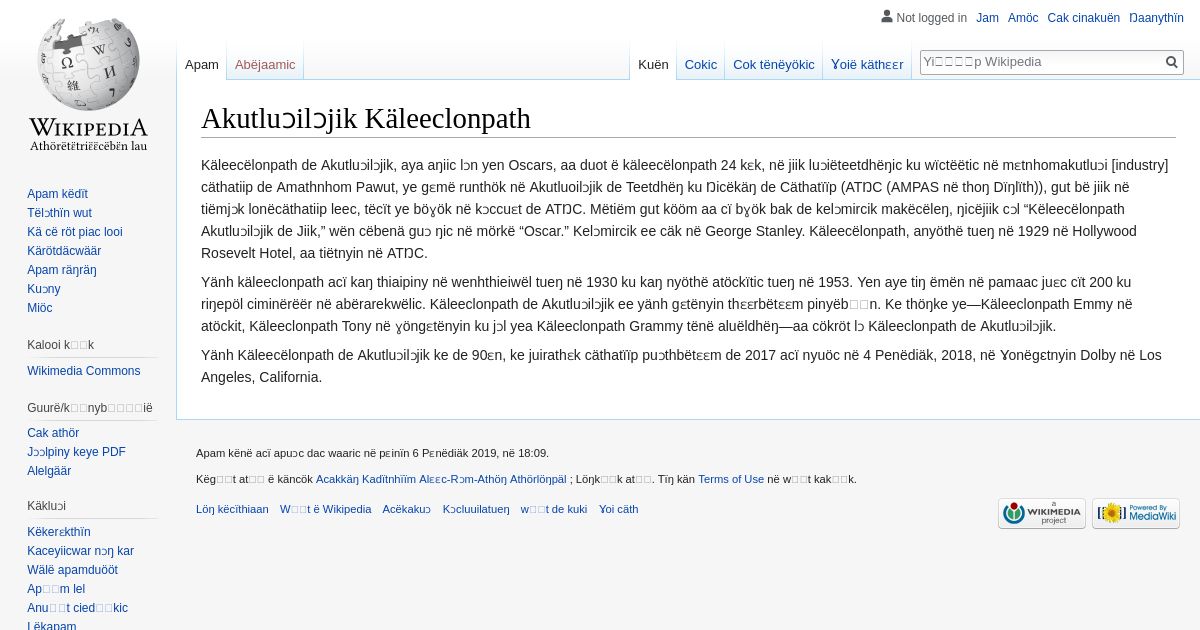Click the Miöc sidebar link
The height and width of the screenshot is (630, 1200).
(x=40, y=308)
